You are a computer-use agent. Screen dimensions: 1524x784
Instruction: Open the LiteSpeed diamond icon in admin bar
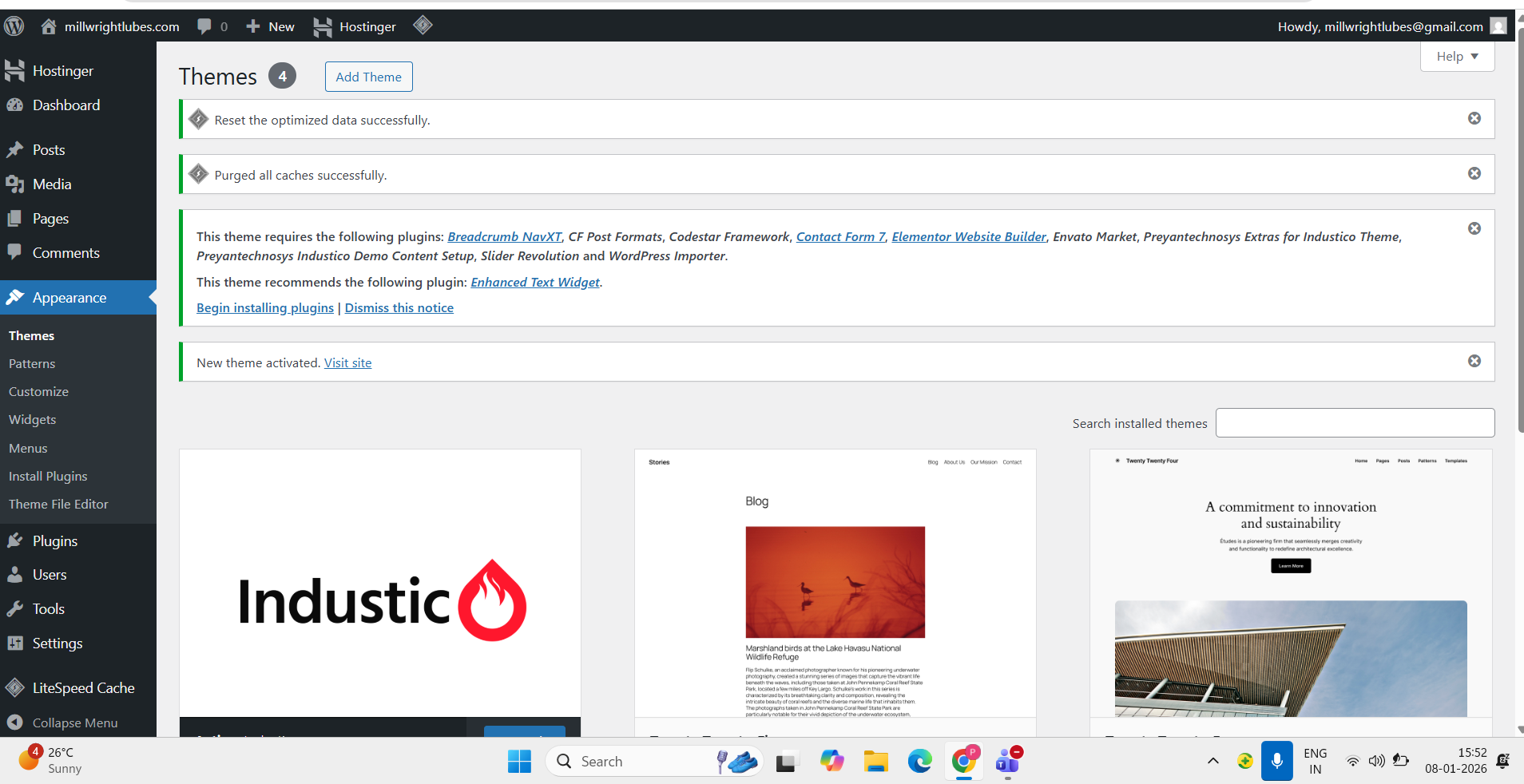[423, 26]
